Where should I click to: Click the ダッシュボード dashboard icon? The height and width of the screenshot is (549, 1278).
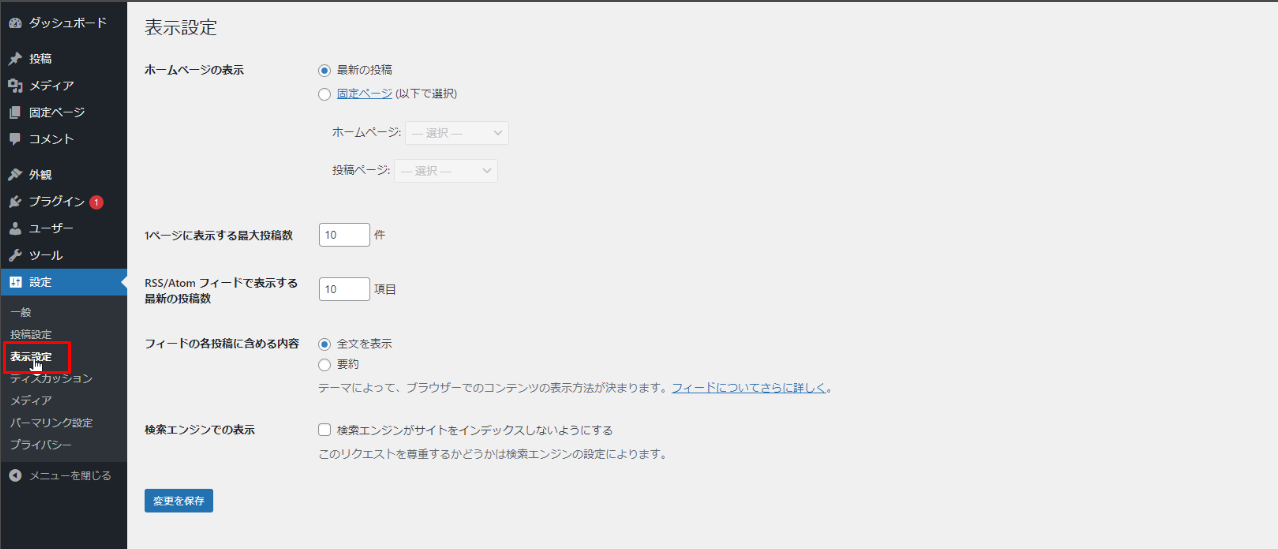pos(15,23)
